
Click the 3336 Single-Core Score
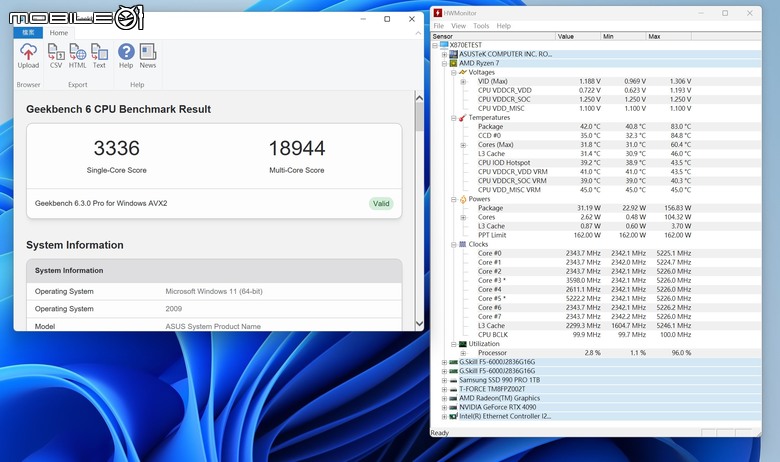116,148
